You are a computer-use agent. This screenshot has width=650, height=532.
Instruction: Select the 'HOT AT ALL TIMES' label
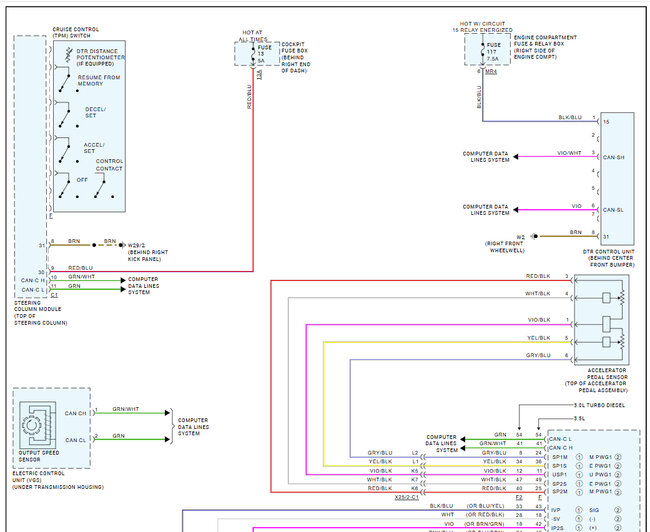pos(252,36)
